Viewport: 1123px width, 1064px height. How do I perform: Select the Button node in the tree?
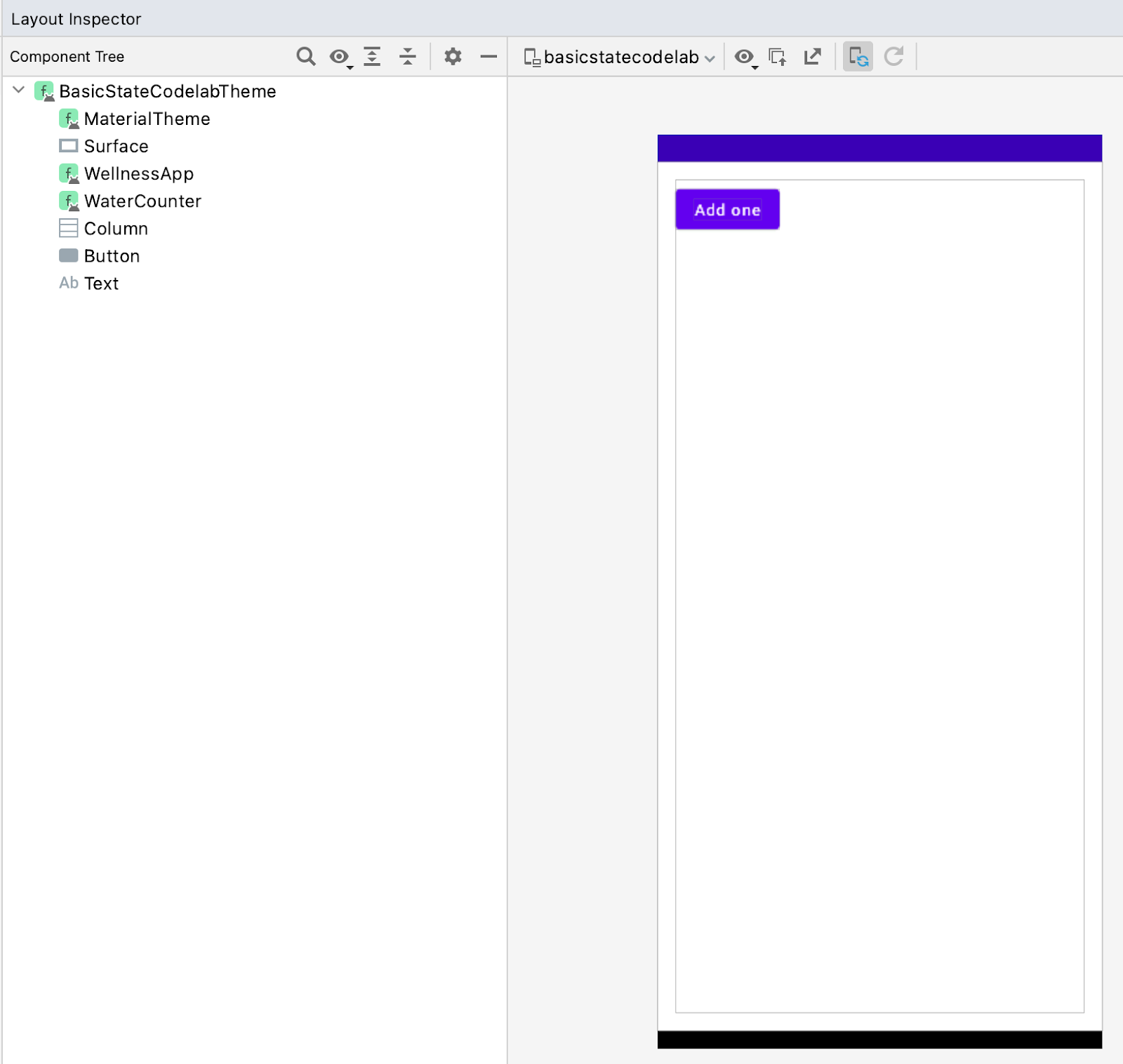point(110,255)
